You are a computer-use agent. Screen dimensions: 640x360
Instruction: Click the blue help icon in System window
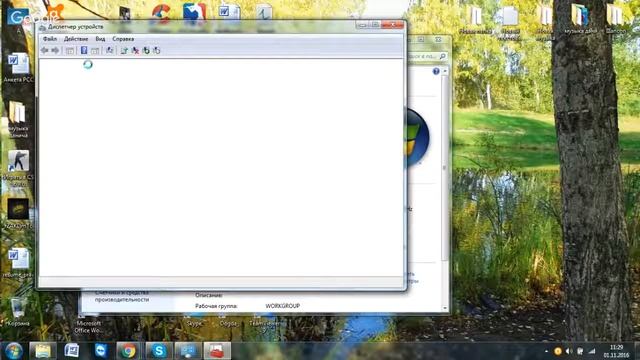point(436,71)
